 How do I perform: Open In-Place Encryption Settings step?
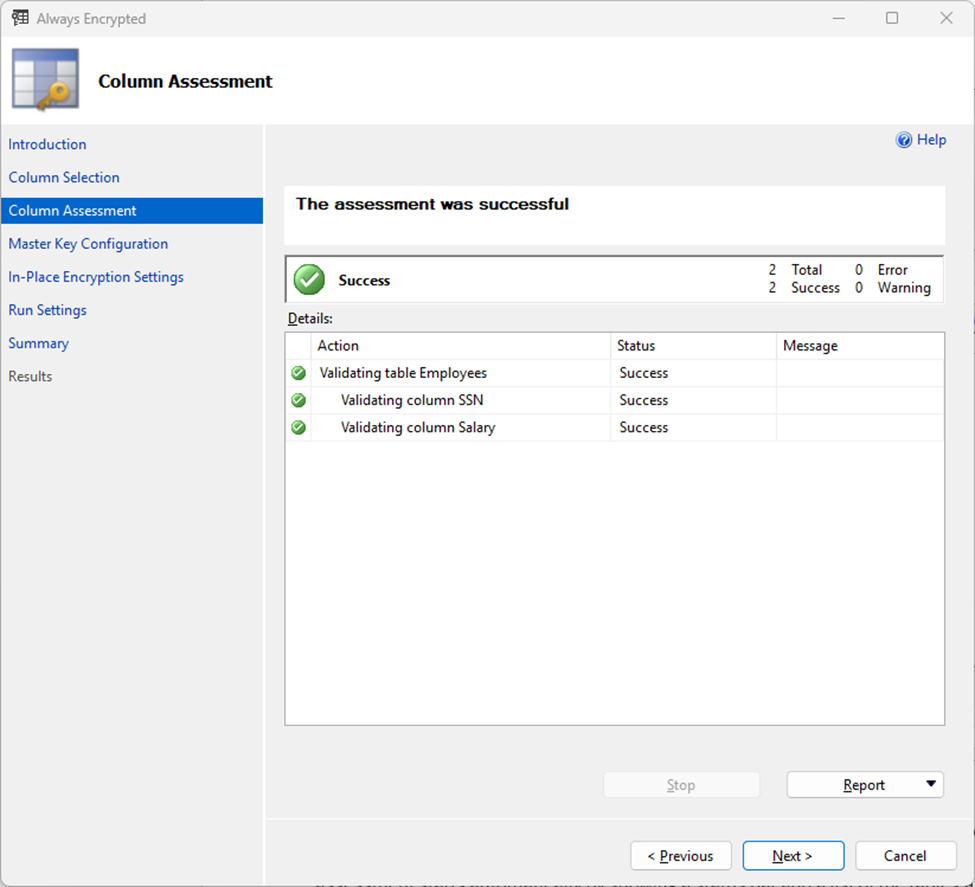(x=96, y=277)
